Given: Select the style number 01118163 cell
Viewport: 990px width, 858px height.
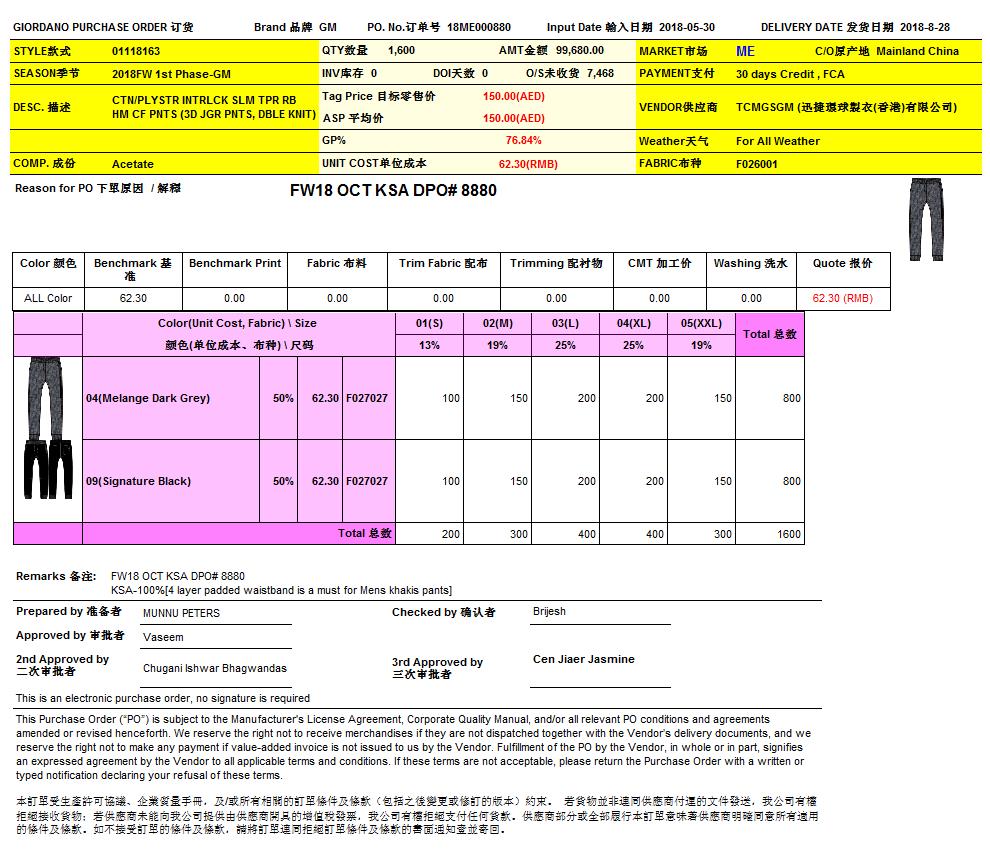Looking at the screenshot, I should [136, 51].
